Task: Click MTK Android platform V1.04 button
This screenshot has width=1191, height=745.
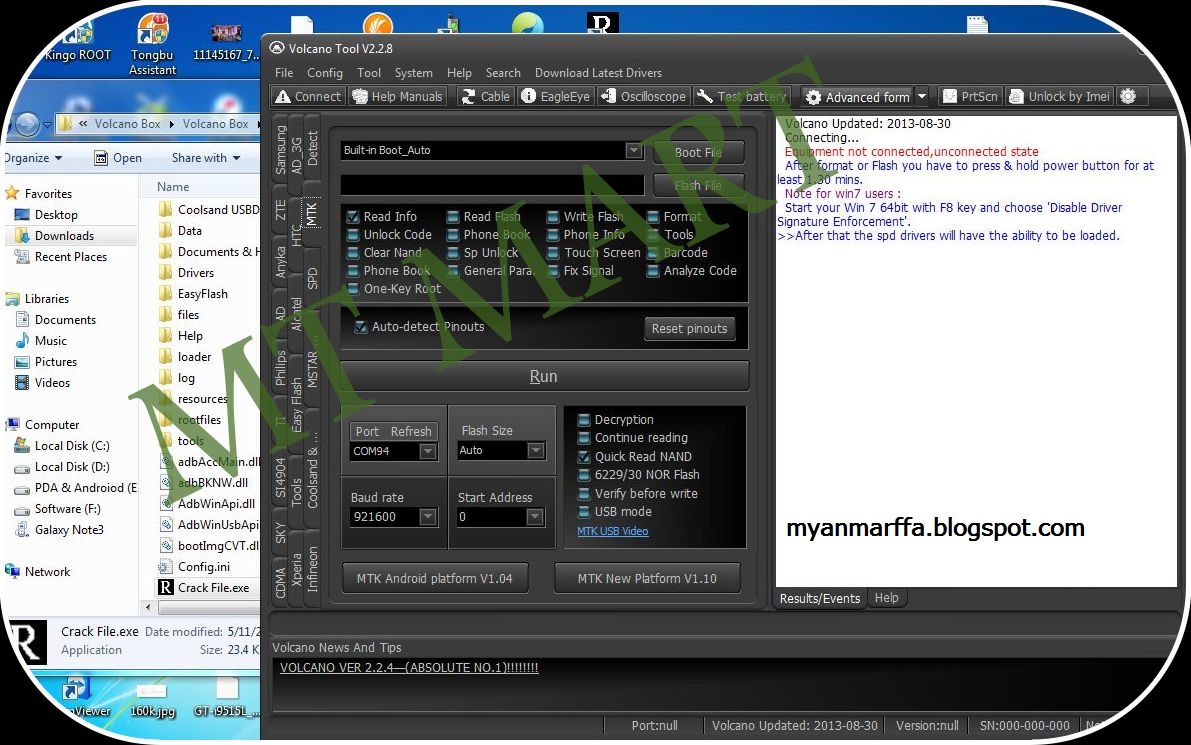Action: 434,578
